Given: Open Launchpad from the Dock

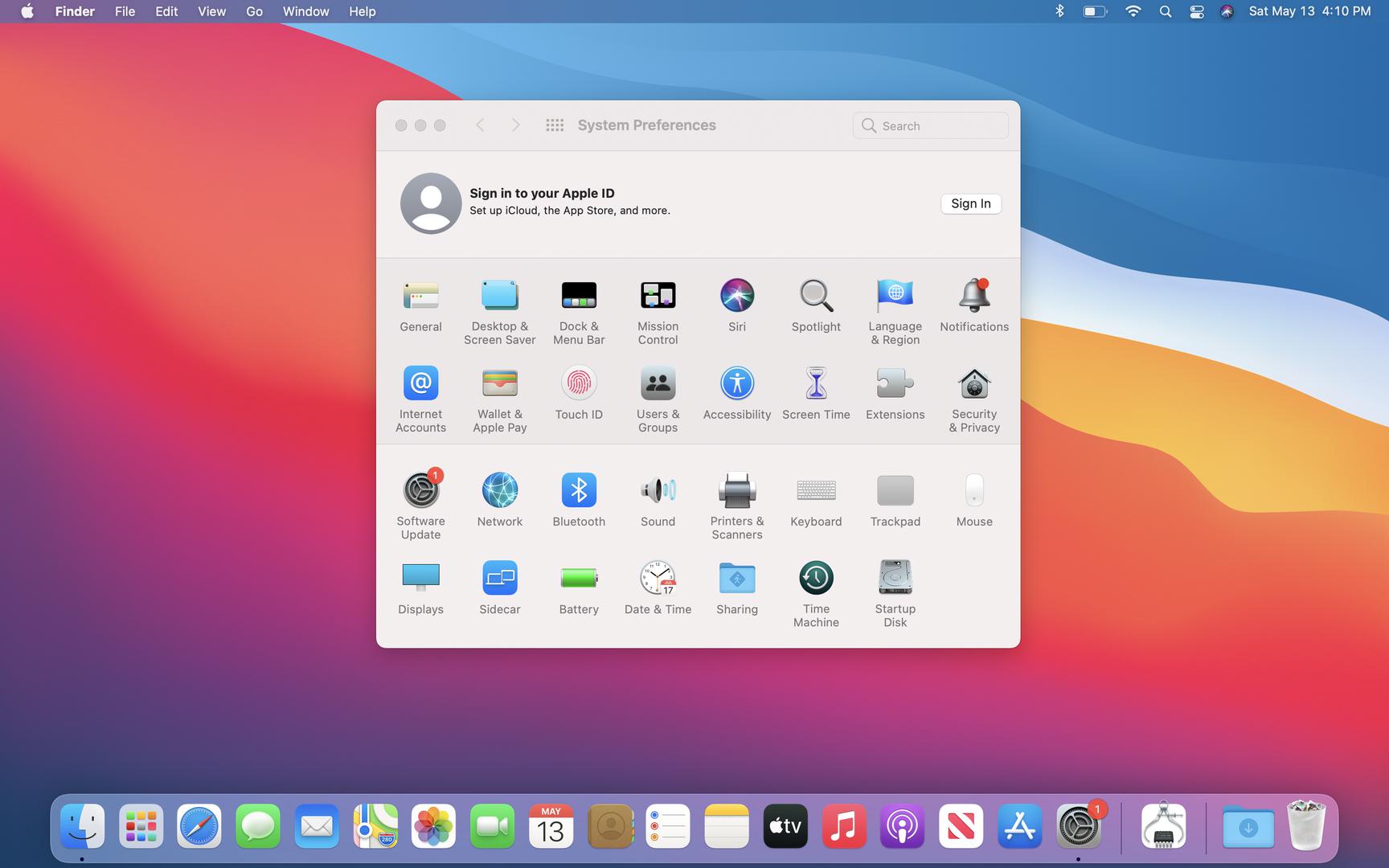Looking at the screenshot, I should click(x=141, y=826).
